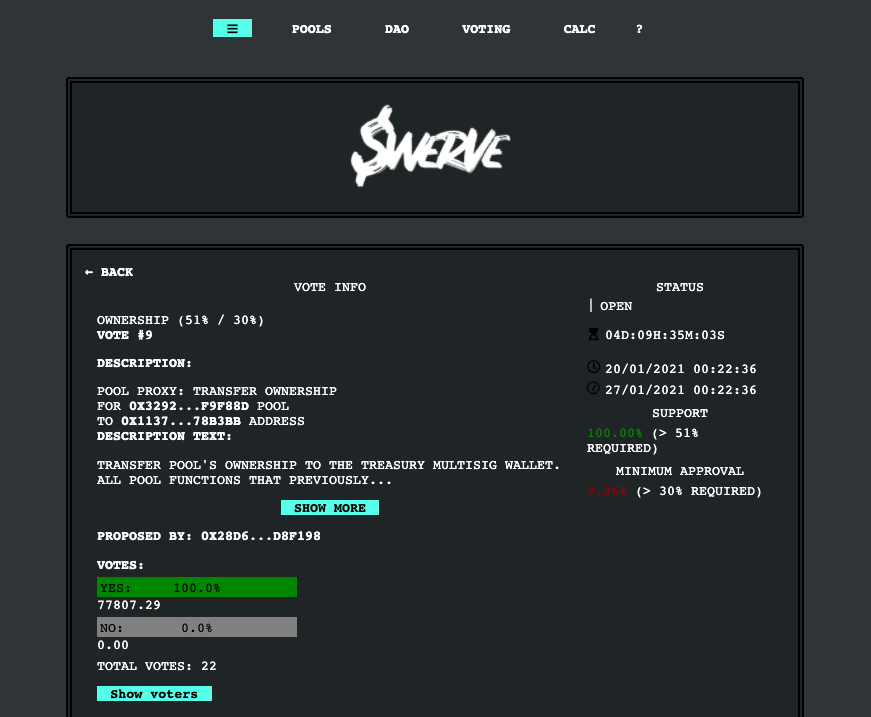The width and height of the screenshot is (871, 717).
Task: Click the MINIMUM APPROVAL label
Action: [x=680, y=472]
